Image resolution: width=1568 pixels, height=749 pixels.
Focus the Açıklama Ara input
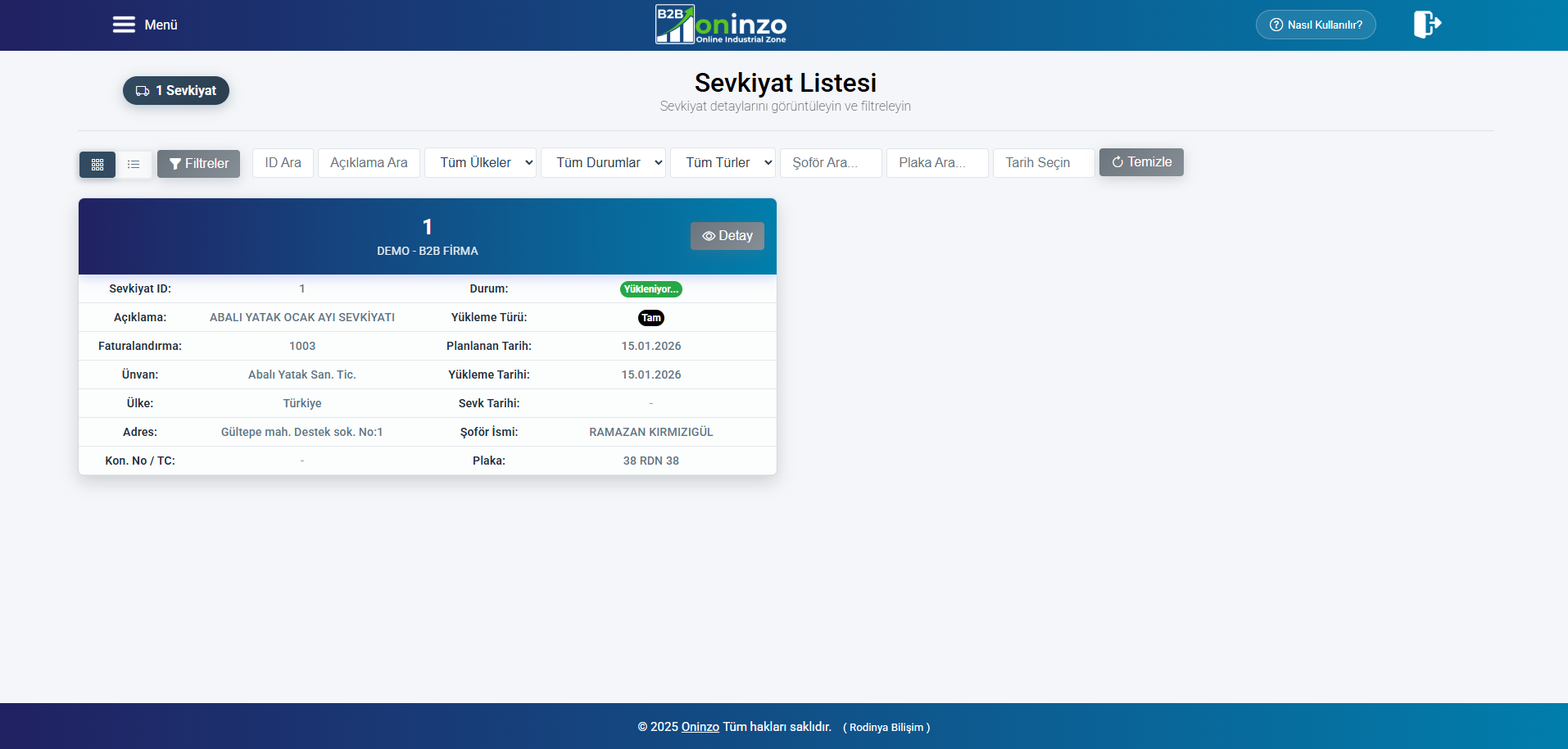tap(369, 163)
